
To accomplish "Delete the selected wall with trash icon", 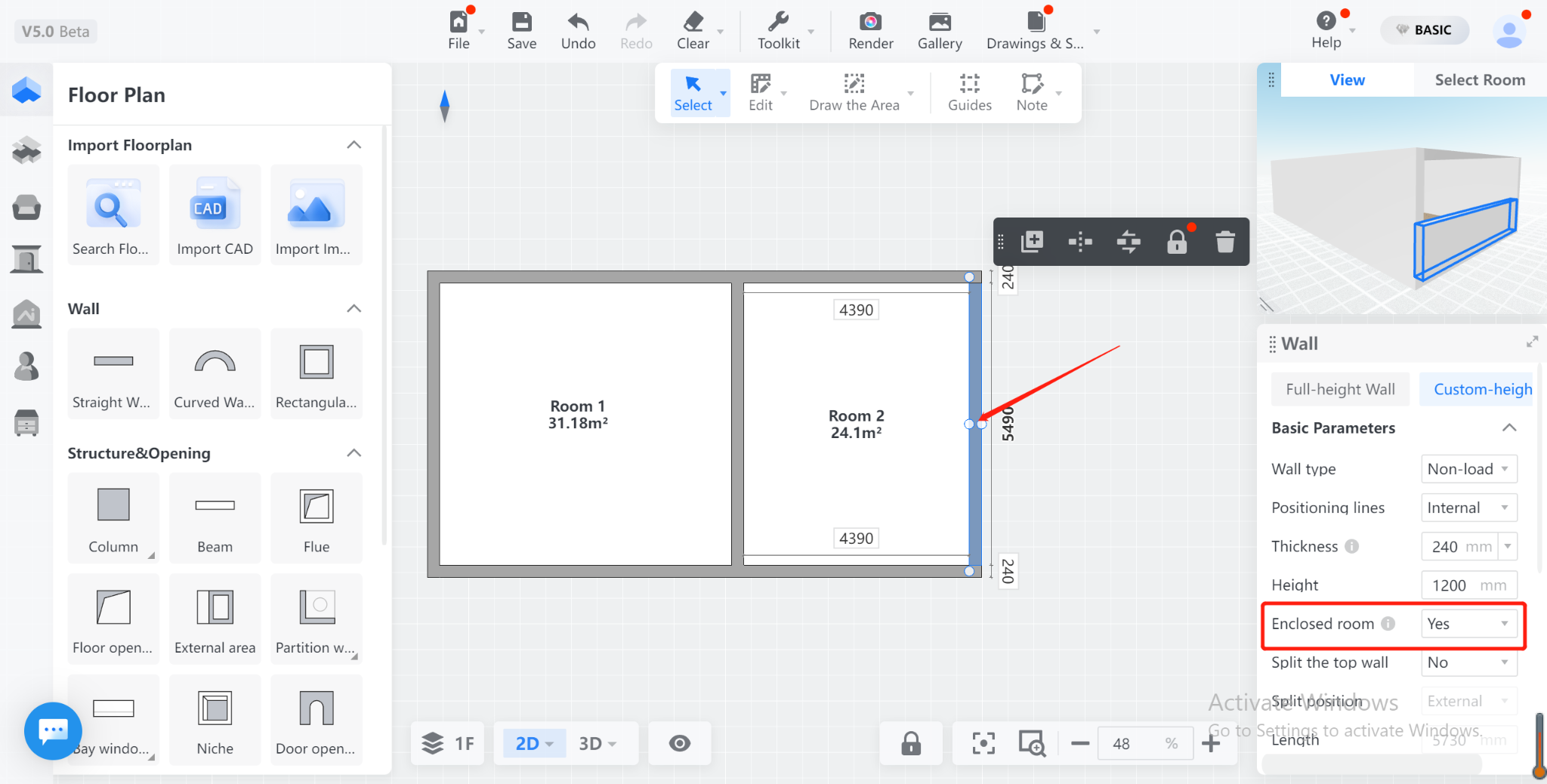I will (x=1224, y=242).
